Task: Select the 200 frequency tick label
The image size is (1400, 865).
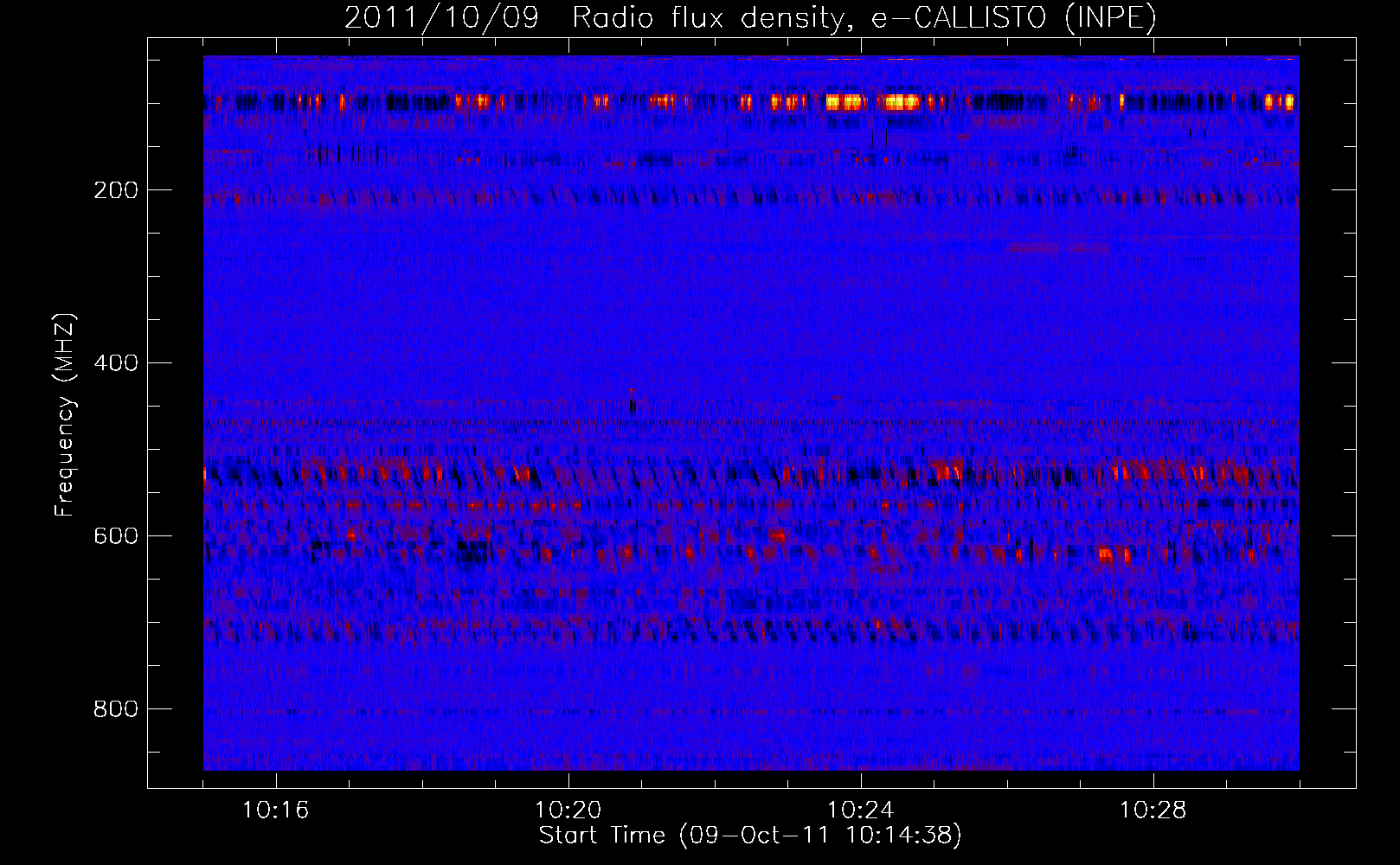Action: pyautogui.click(x=116, y=190)
